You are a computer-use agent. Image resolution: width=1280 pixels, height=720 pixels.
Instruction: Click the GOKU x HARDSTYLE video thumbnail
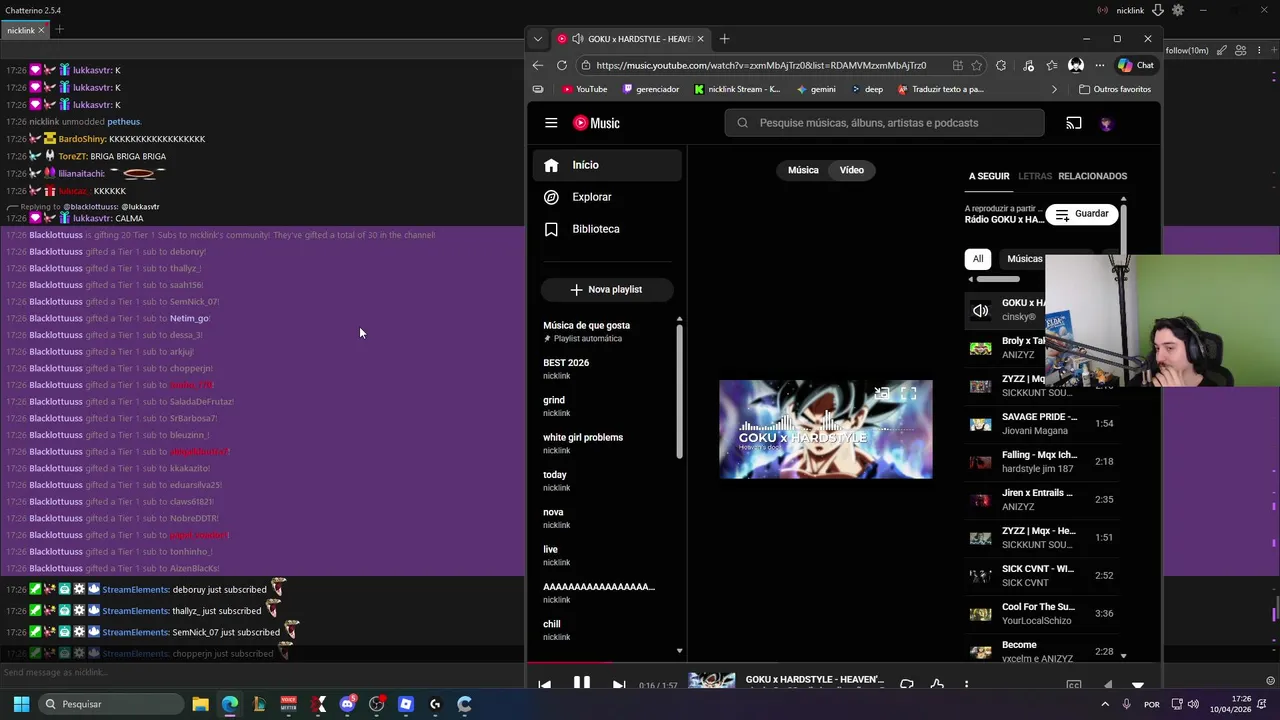826,429
